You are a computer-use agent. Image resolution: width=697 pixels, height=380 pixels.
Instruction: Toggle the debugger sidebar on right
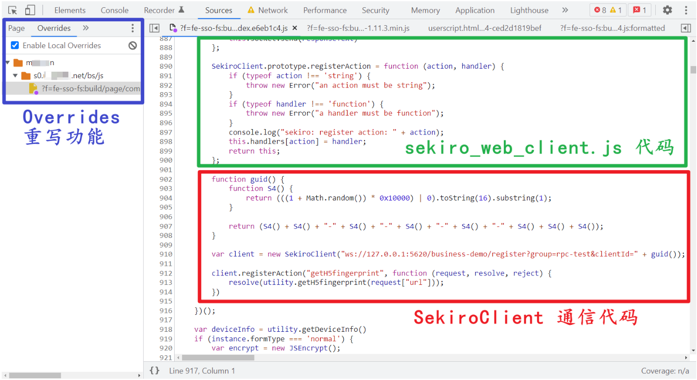(x=686, y=28)
